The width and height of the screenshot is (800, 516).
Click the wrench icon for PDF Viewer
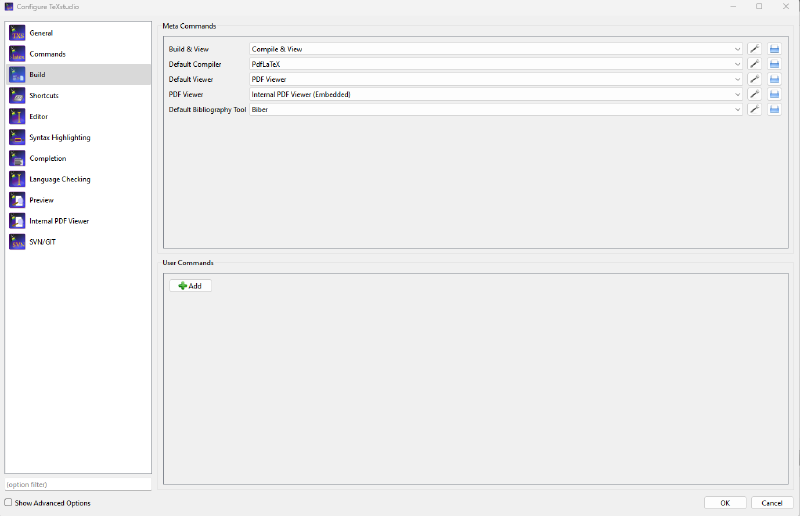(754, 94)
